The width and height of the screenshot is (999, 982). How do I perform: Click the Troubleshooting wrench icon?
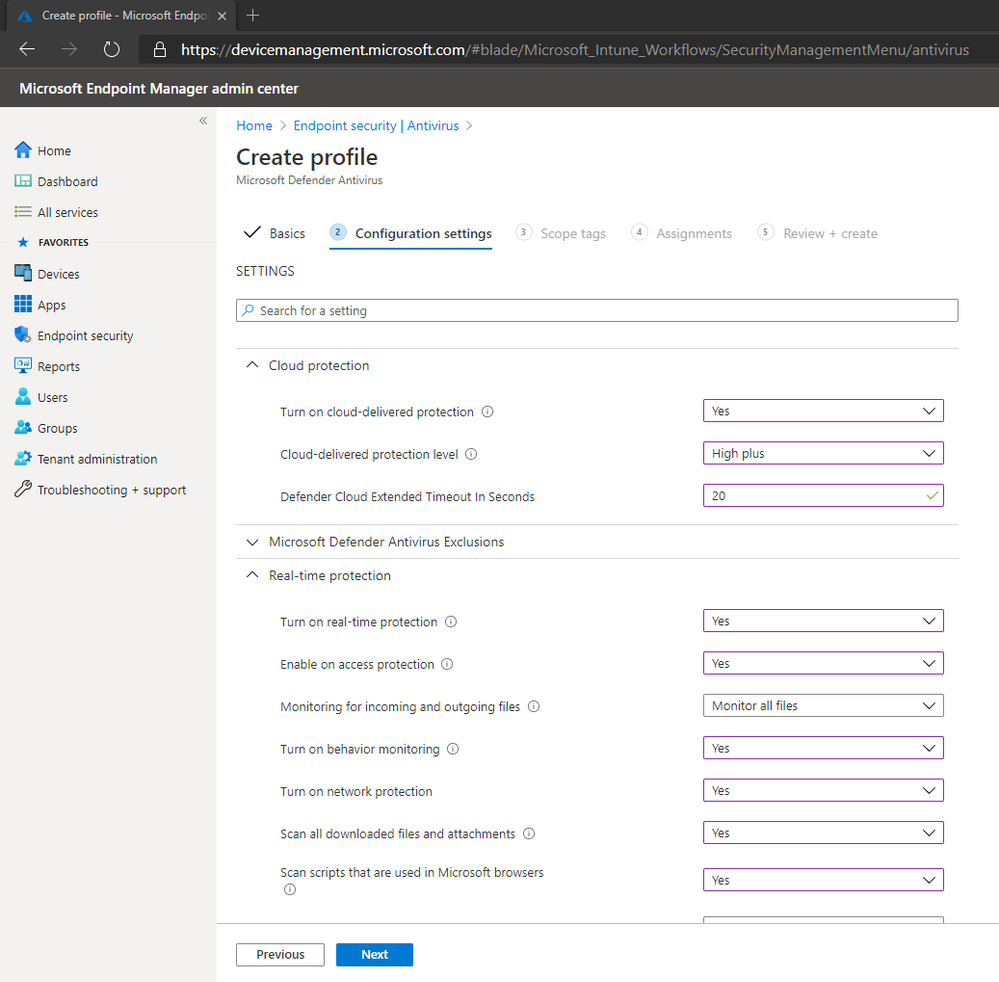tap(23, 489)
